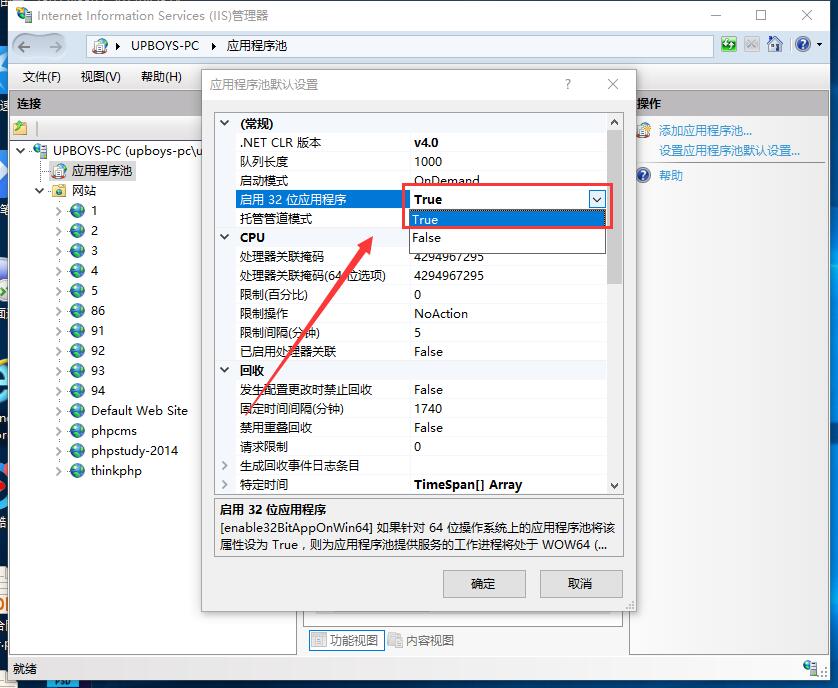Image resolution: width=838 pixels, height=688 pixels.
Task: Switch to the 内容视图 tab
Action: [x=421, y=640]
